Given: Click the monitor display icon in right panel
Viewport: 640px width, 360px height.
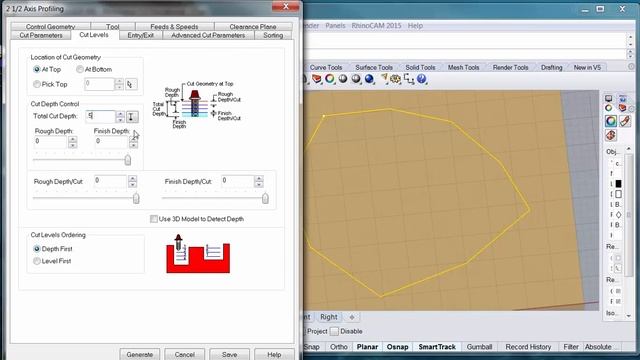Looking at the screenshot, I should point(609,98).
